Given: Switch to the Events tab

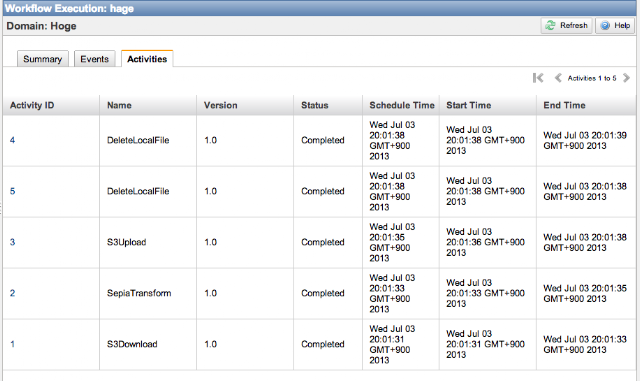Looking at the screenshot, I should (x=95, y=59).
